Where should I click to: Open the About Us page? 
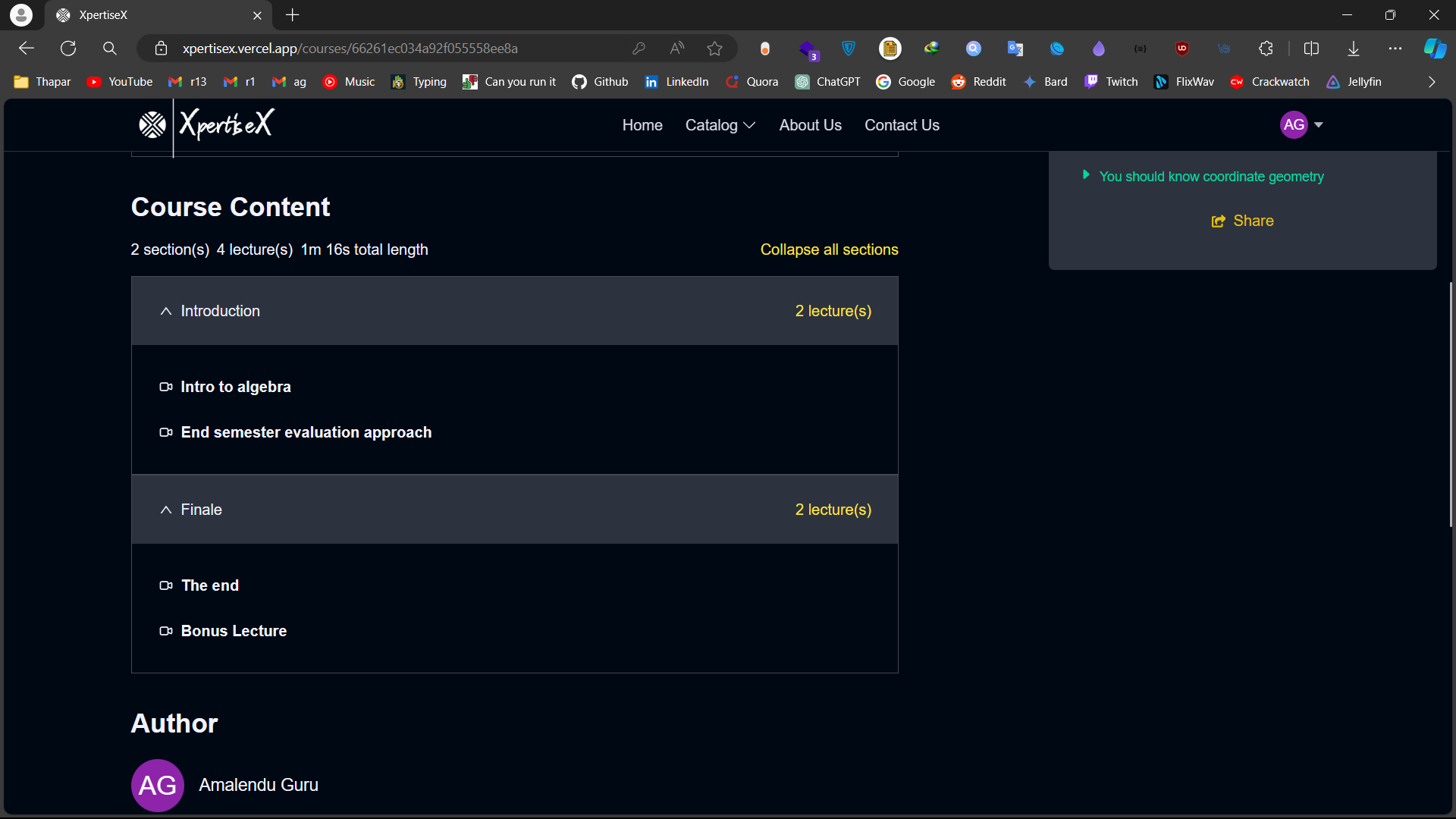(x=810, y=125)
